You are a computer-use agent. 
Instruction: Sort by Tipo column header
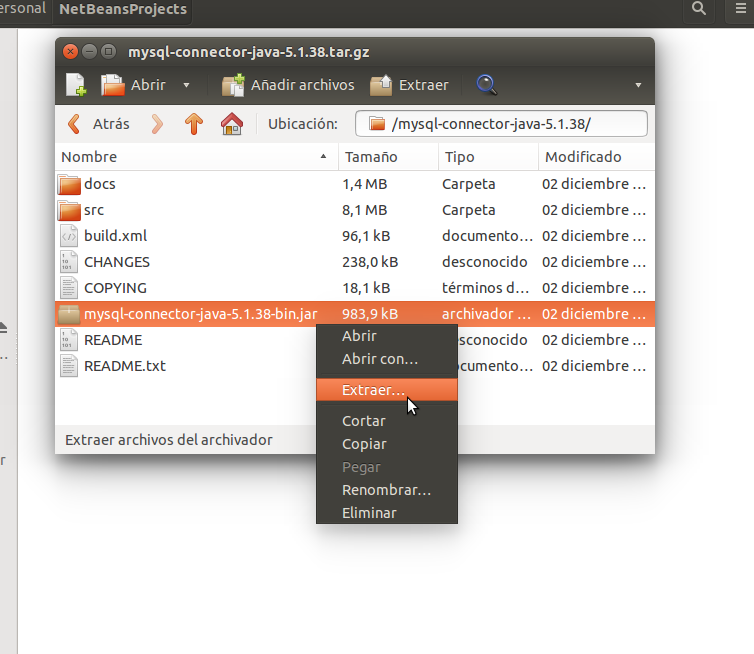pyautogui.click(x=488, y=157)
